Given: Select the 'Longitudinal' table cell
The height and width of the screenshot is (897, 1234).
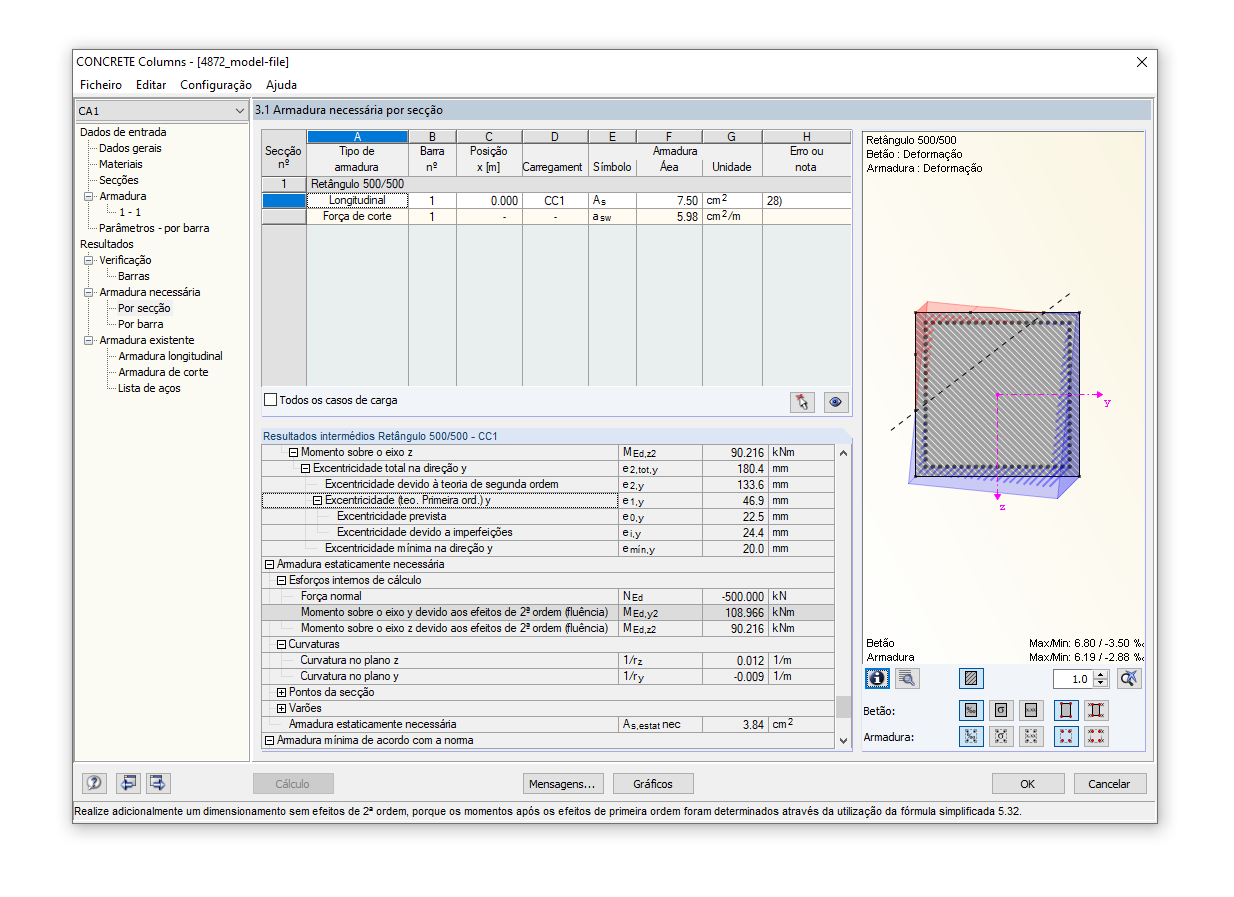Looking at the screenshot, I should point(357,200).
